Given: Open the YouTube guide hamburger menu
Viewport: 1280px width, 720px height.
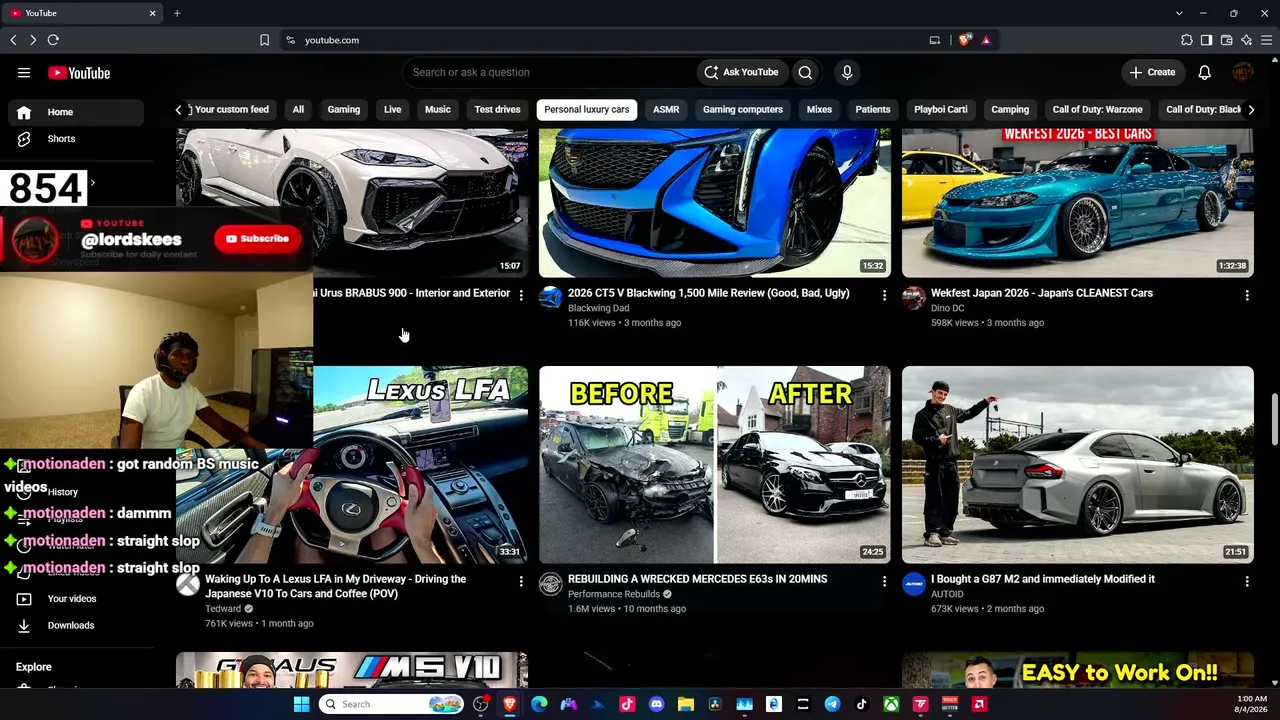Looking at the screenshot, I should click(24, 72).
